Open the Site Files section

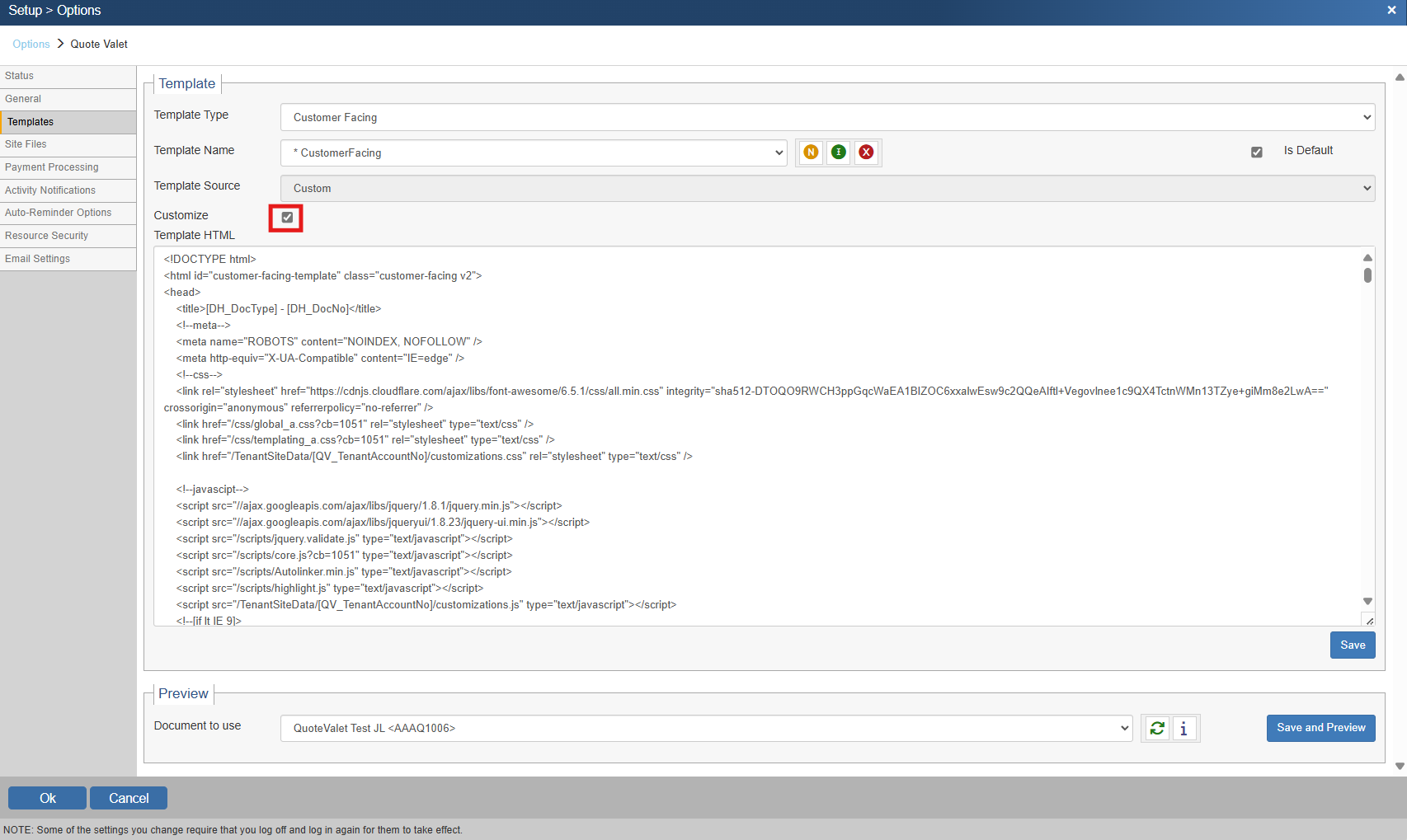point(68,144)
